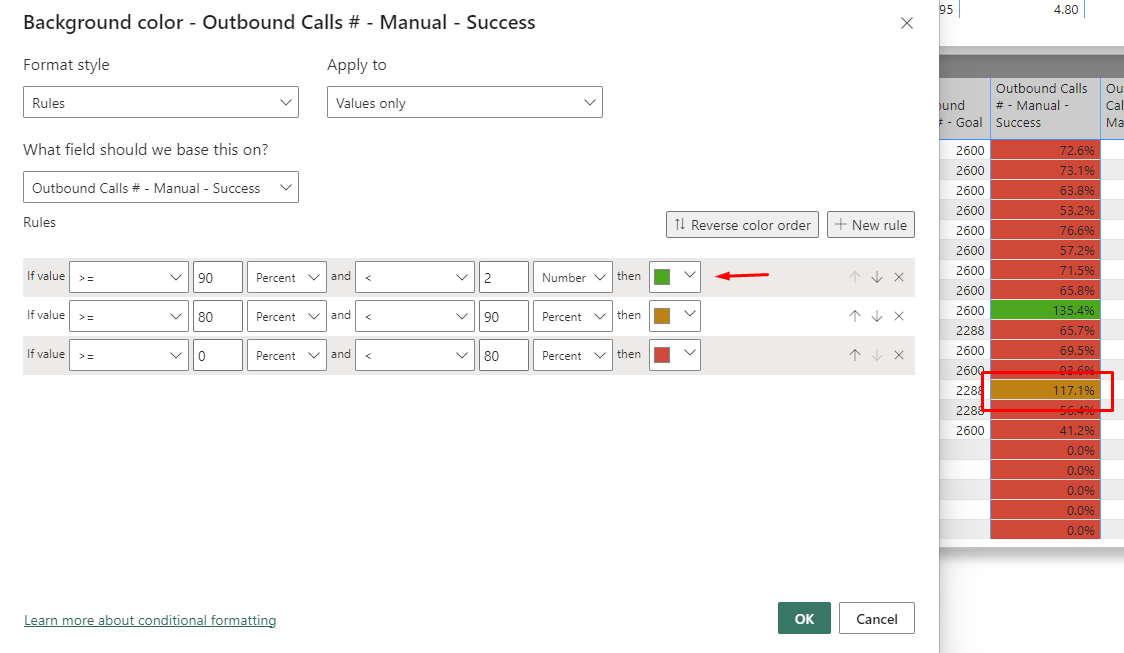Viewport: 1124px width, 653px height.
Task: Select the 72.6% table cell
Action: coord(1045,150)
